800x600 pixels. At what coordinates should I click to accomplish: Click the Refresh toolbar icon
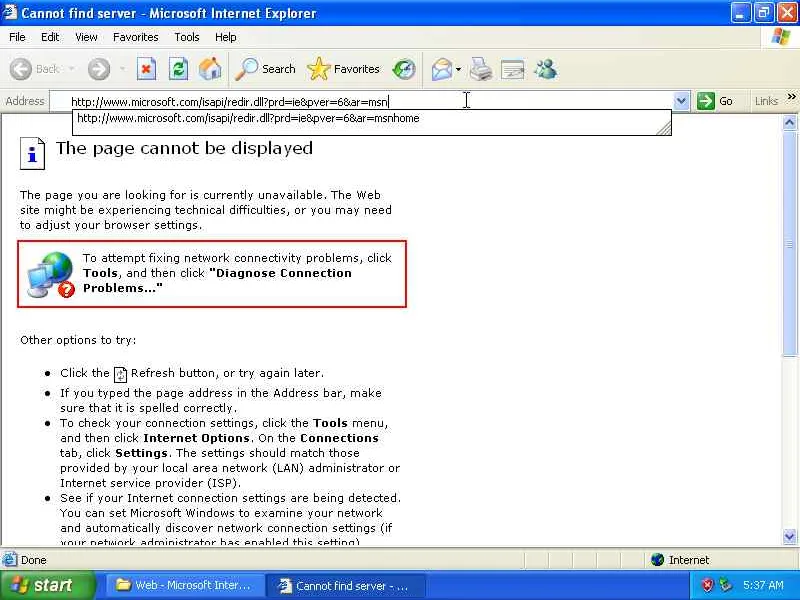point(179,69)
